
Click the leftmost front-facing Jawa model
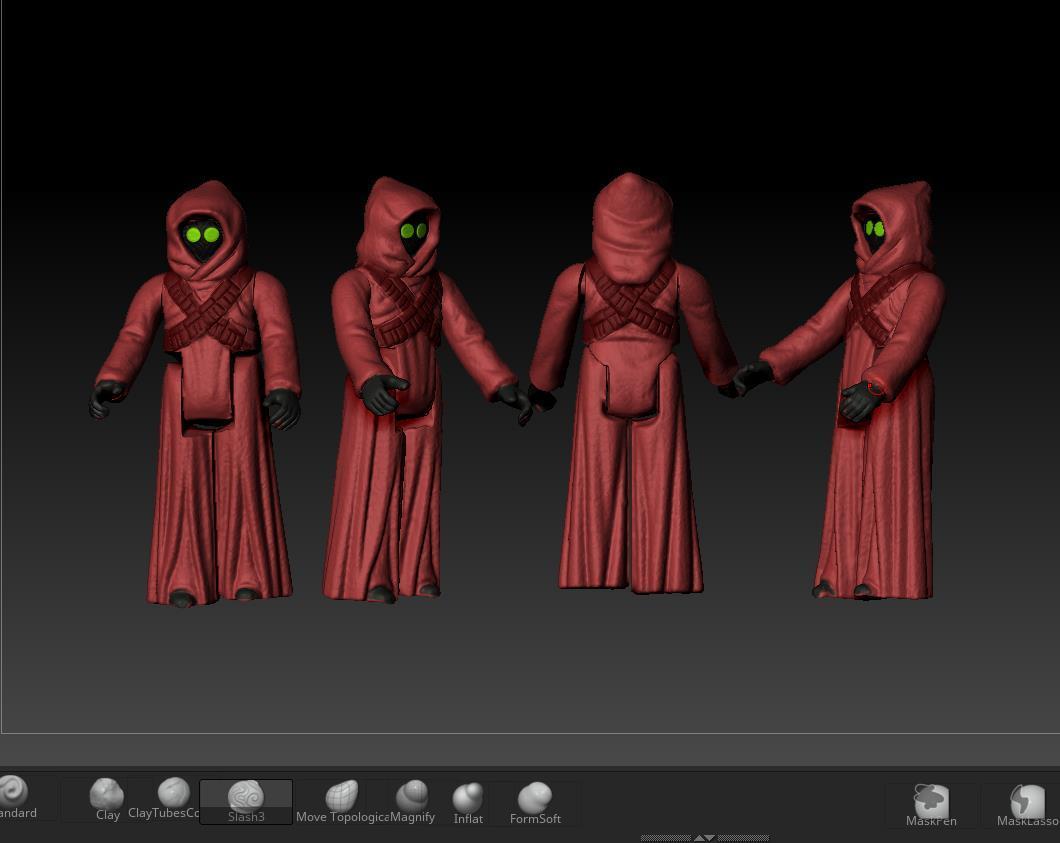(x=196, y=393)
